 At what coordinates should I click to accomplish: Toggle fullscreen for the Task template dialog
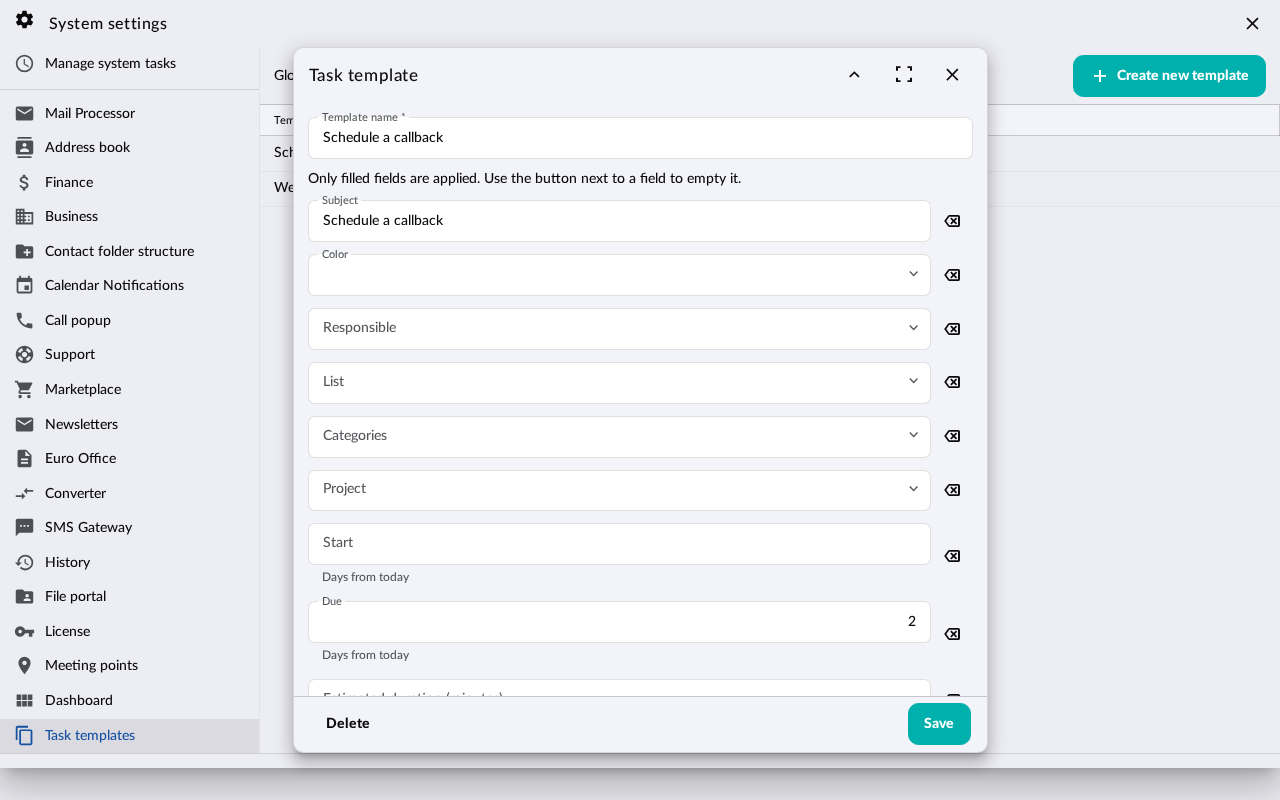click(x=904, y=75)
